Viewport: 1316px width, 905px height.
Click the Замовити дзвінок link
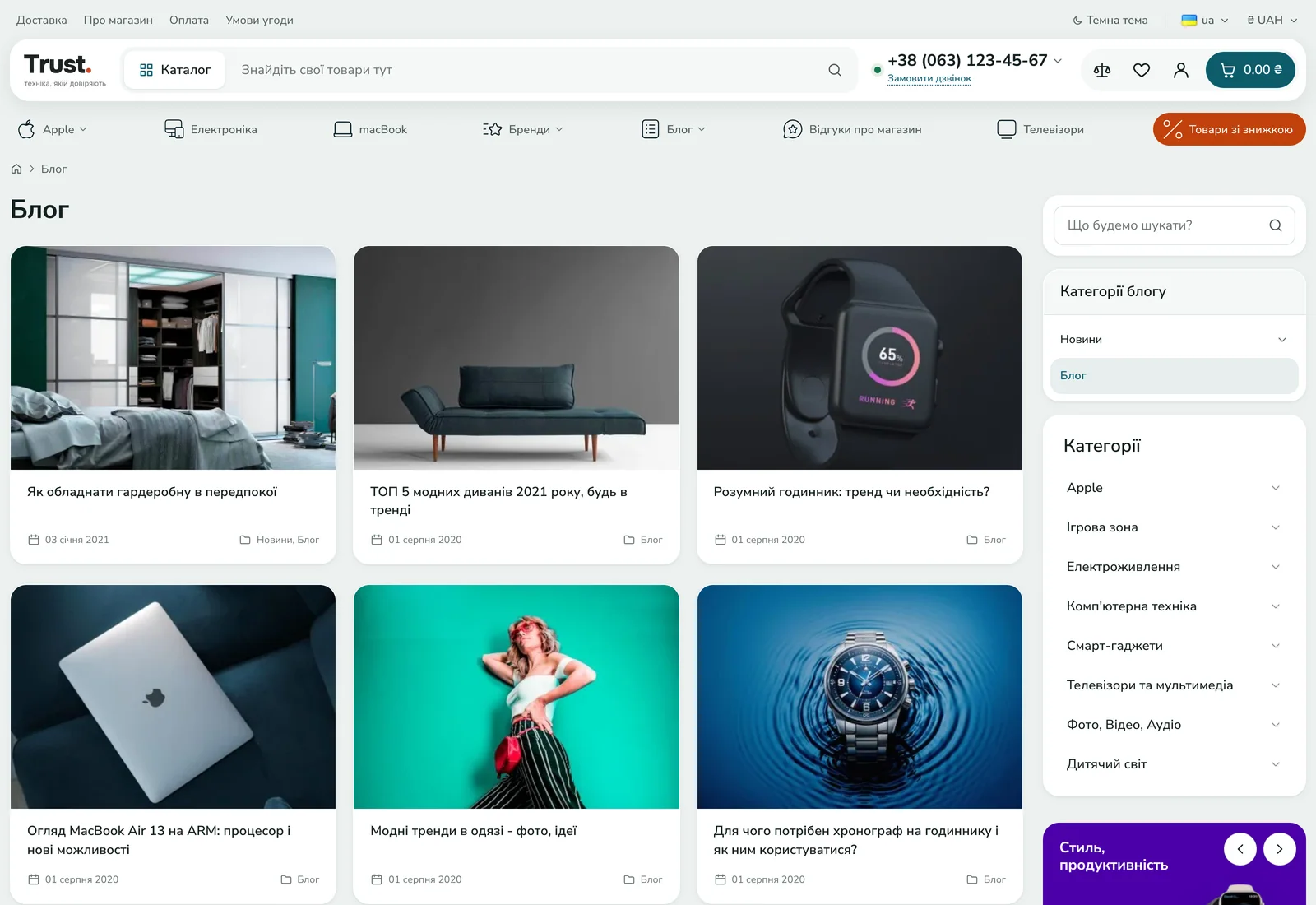pos(929,78)
